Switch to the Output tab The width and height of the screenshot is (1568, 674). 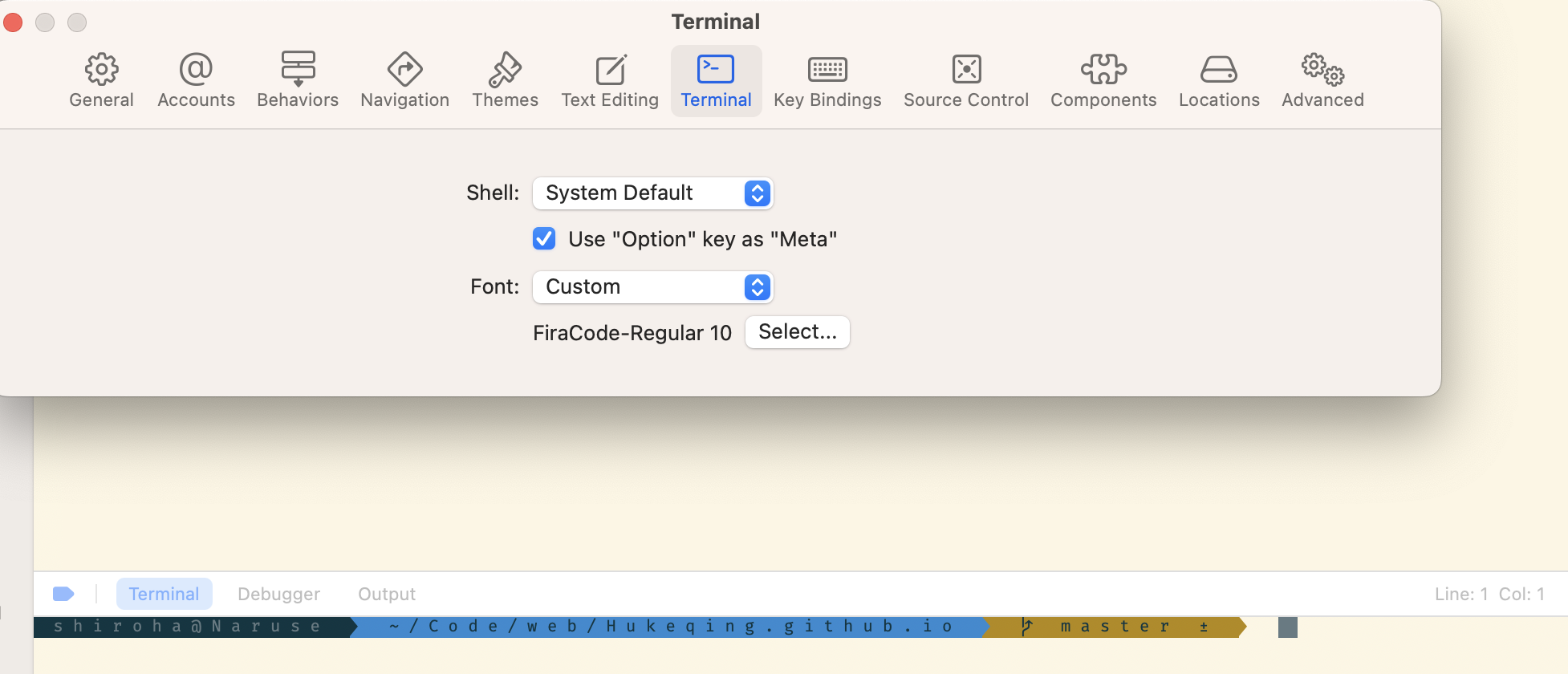click(387, 594)
